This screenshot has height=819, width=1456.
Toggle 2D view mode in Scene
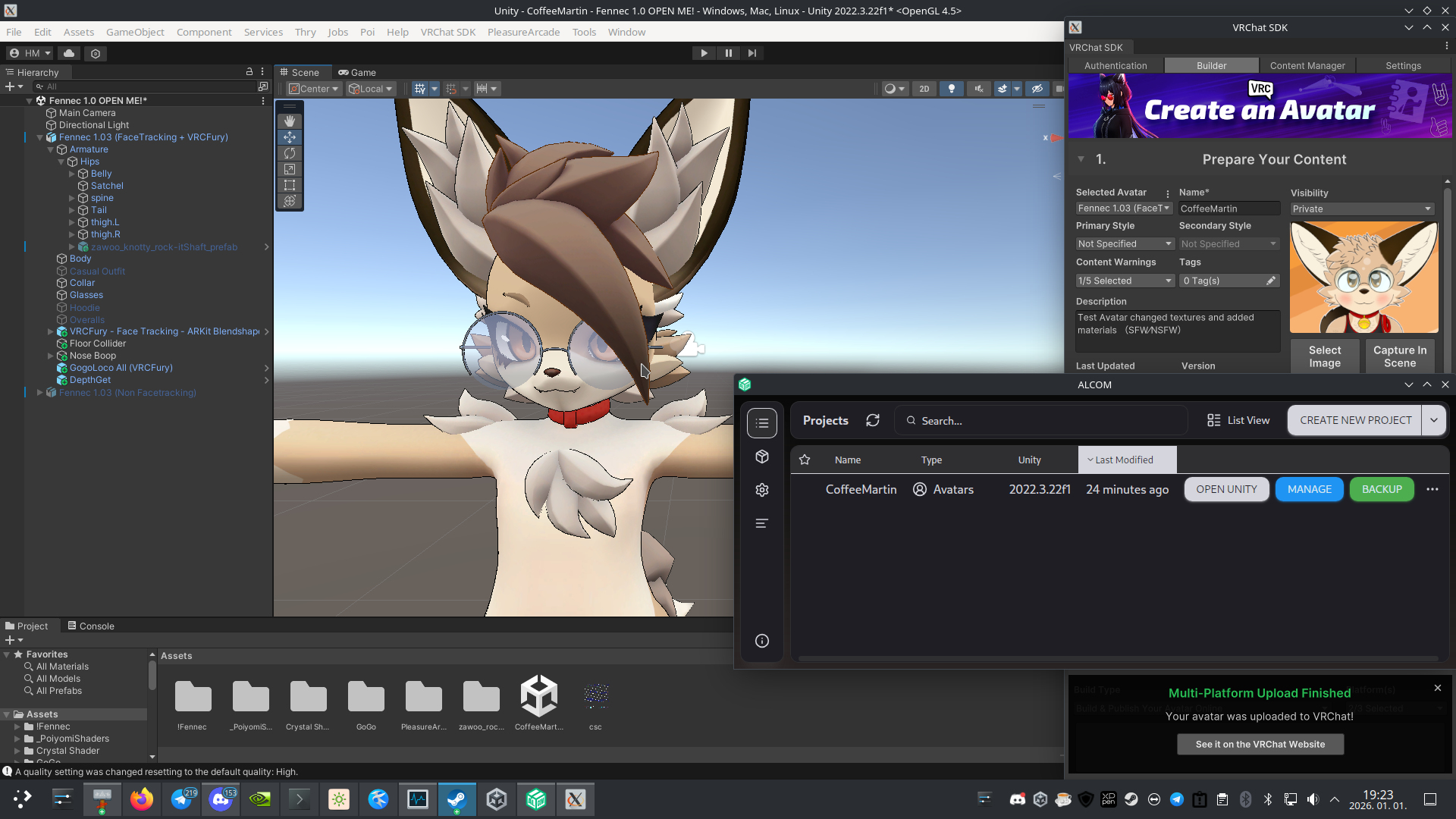(x=924, y=89)
